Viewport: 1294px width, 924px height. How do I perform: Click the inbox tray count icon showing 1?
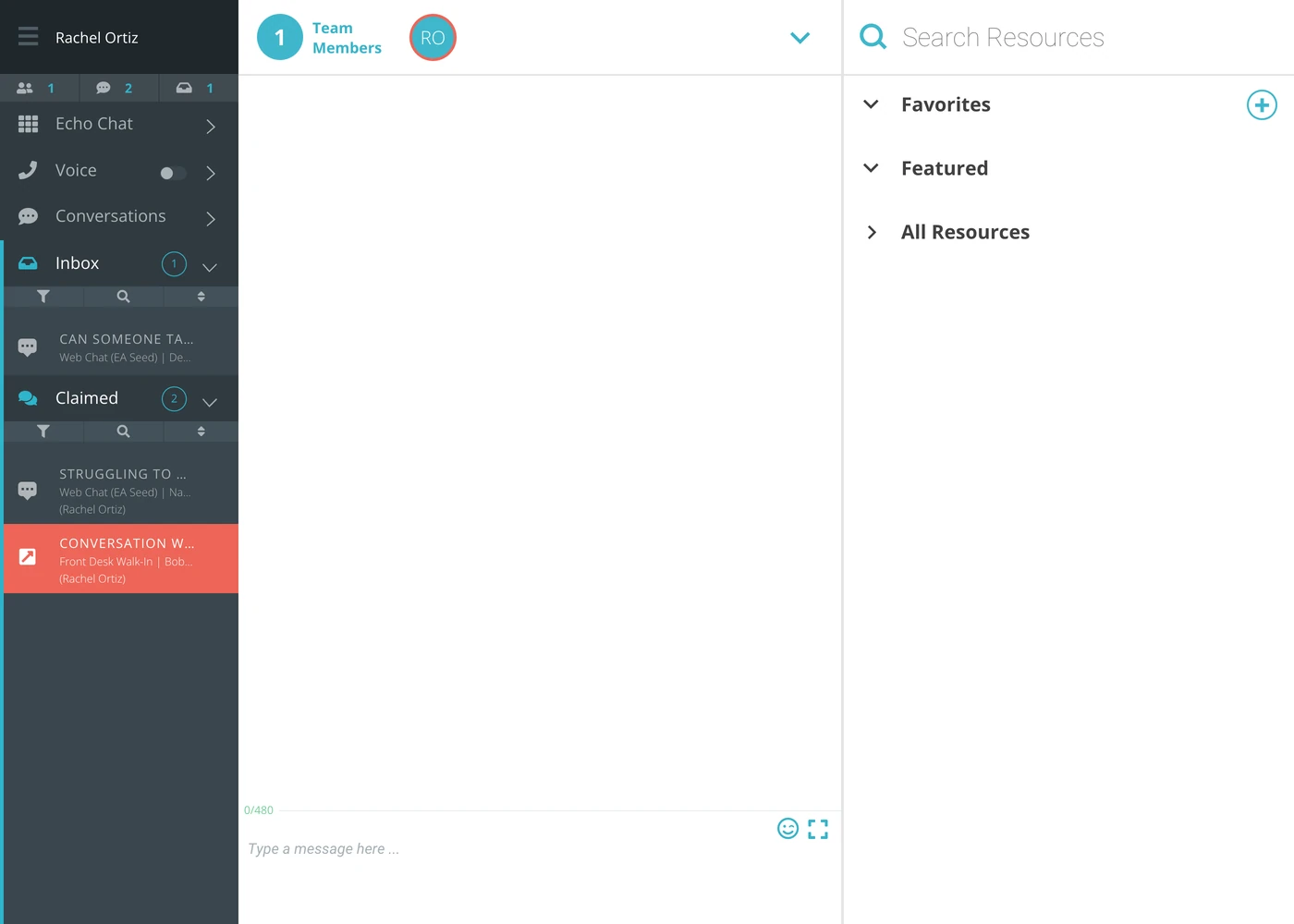184,88
